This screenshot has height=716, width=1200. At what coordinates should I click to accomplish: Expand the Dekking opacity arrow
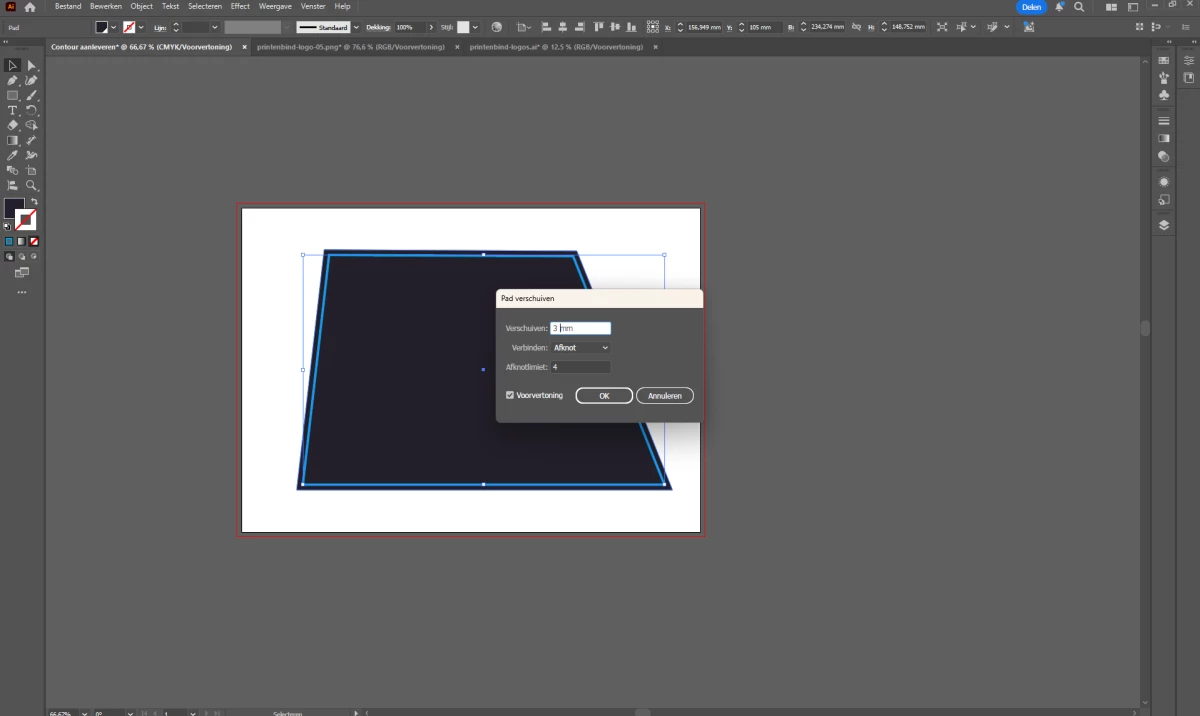point(430,27)
